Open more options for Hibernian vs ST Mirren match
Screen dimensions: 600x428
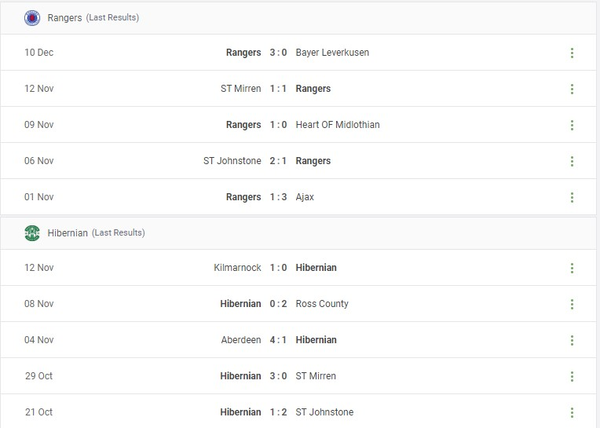tap(572, 376)
